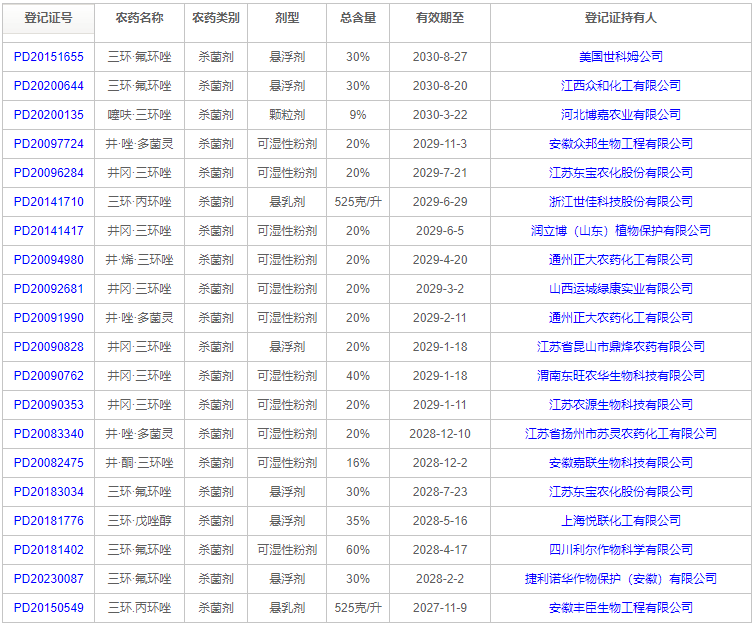
Task: Select the 2030-8-27 expiry date cell
Action: (x=440, y=57)
